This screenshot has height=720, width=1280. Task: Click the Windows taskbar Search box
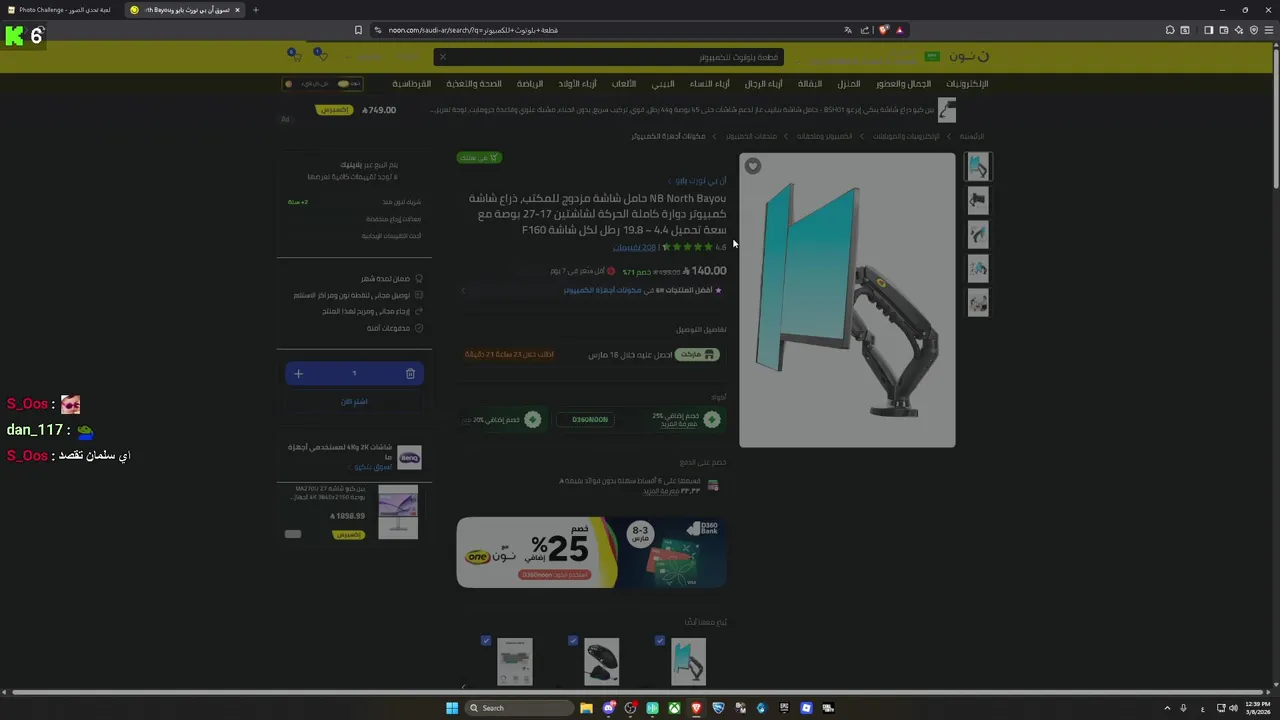(x=520, y=708)
